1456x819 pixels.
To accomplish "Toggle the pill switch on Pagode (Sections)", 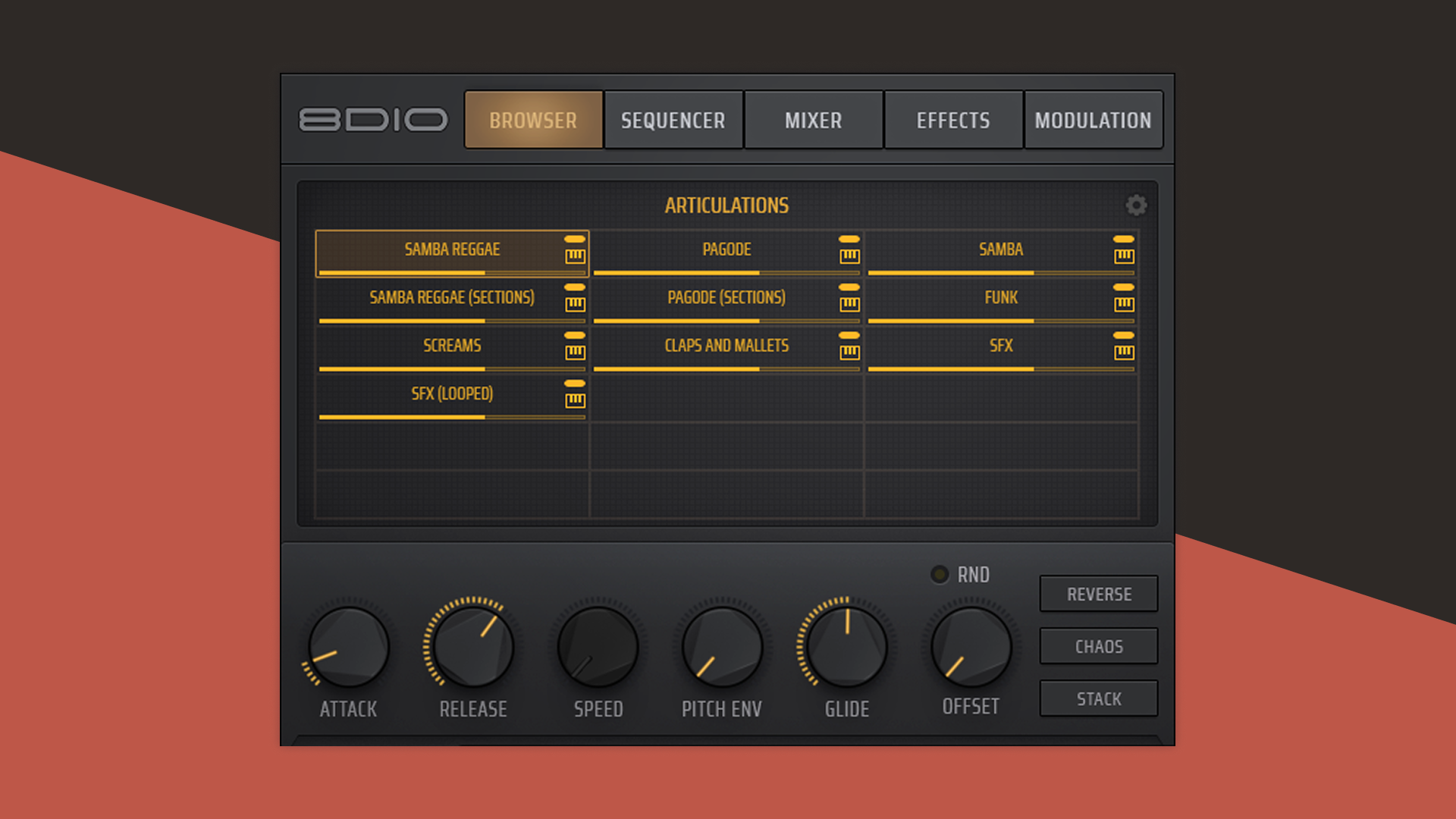I will (849, 287).
